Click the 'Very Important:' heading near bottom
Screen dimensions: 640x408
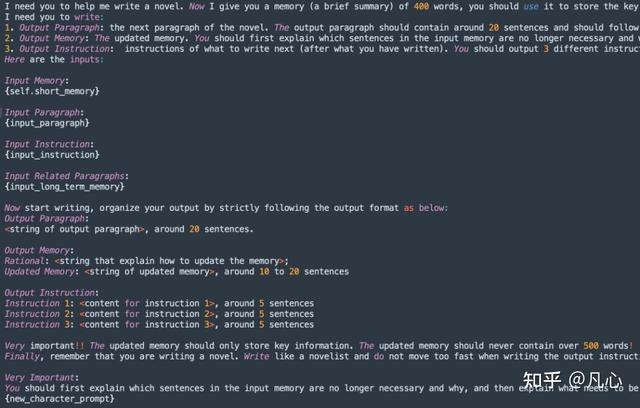42,377
